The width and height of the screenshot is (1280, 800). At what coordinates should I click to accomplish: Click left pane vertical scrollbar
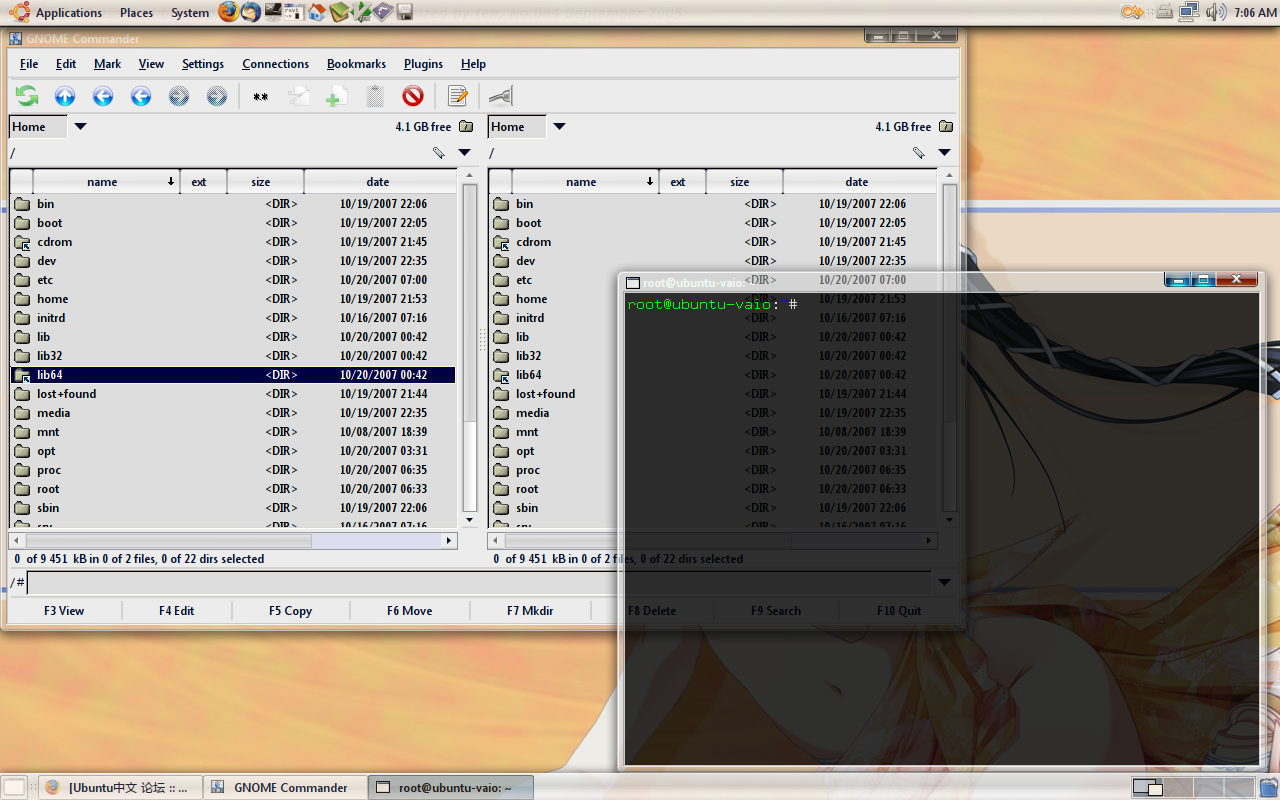point(468,348)
